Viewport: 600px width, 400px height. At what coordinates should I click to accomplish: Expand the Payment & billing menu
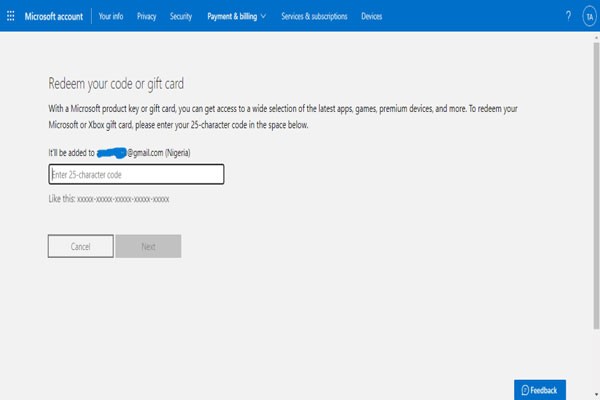click(231, 16)
